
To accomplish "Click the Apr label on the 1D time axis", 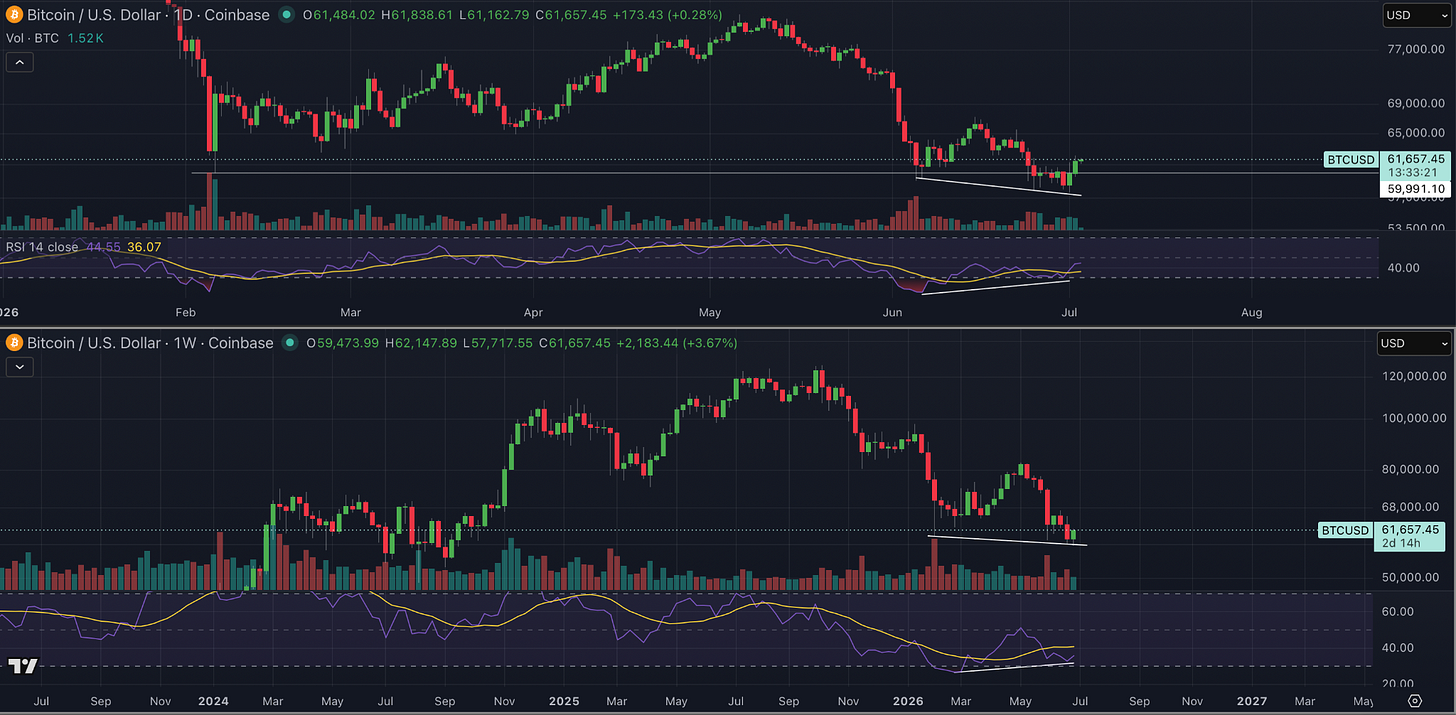I will tap(533, 312).
